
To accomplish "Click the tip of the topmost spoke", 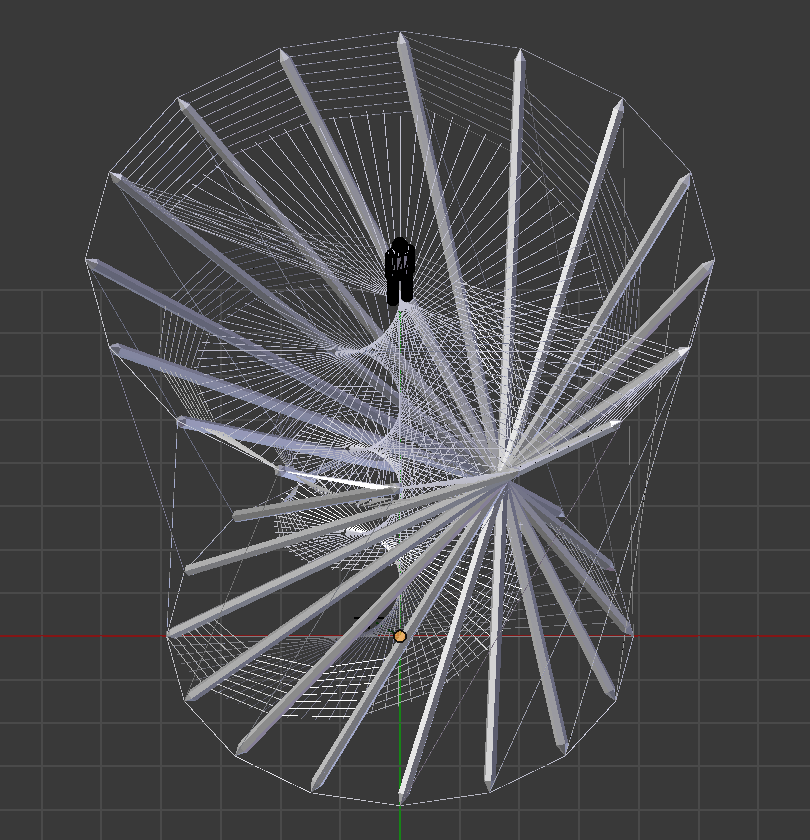I will (401, 38).
